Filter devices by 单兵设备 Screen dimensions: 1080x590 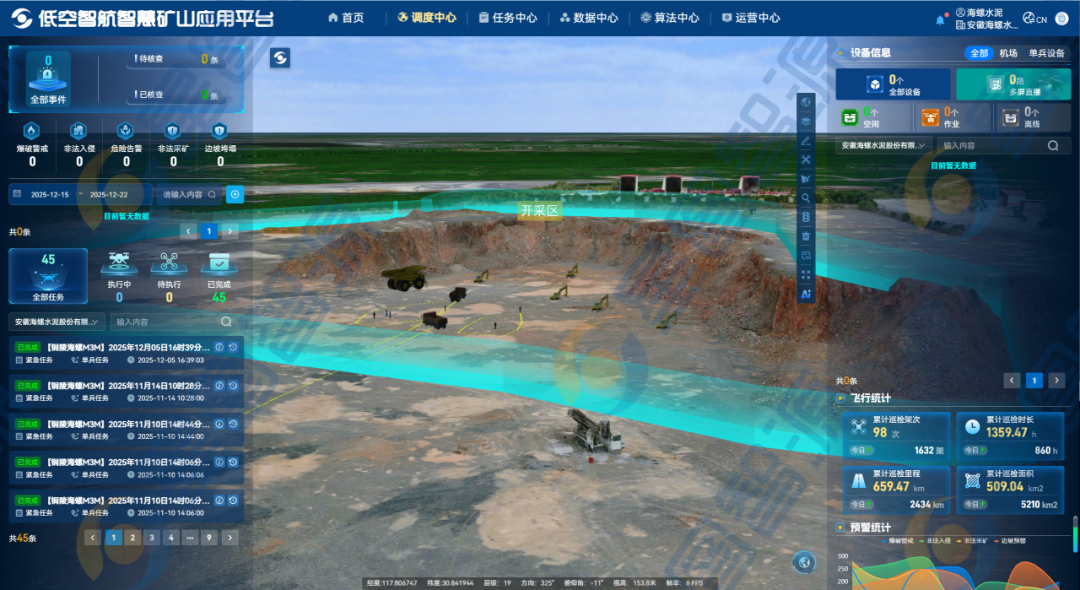[x=1046, y=53]
